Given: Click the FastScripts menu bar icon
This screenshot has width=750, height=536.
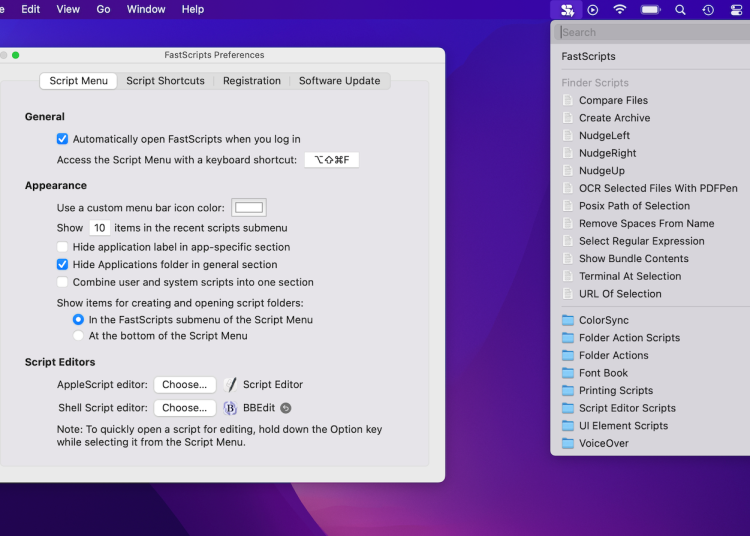Looking at the screenshot, I should [567, 10].
